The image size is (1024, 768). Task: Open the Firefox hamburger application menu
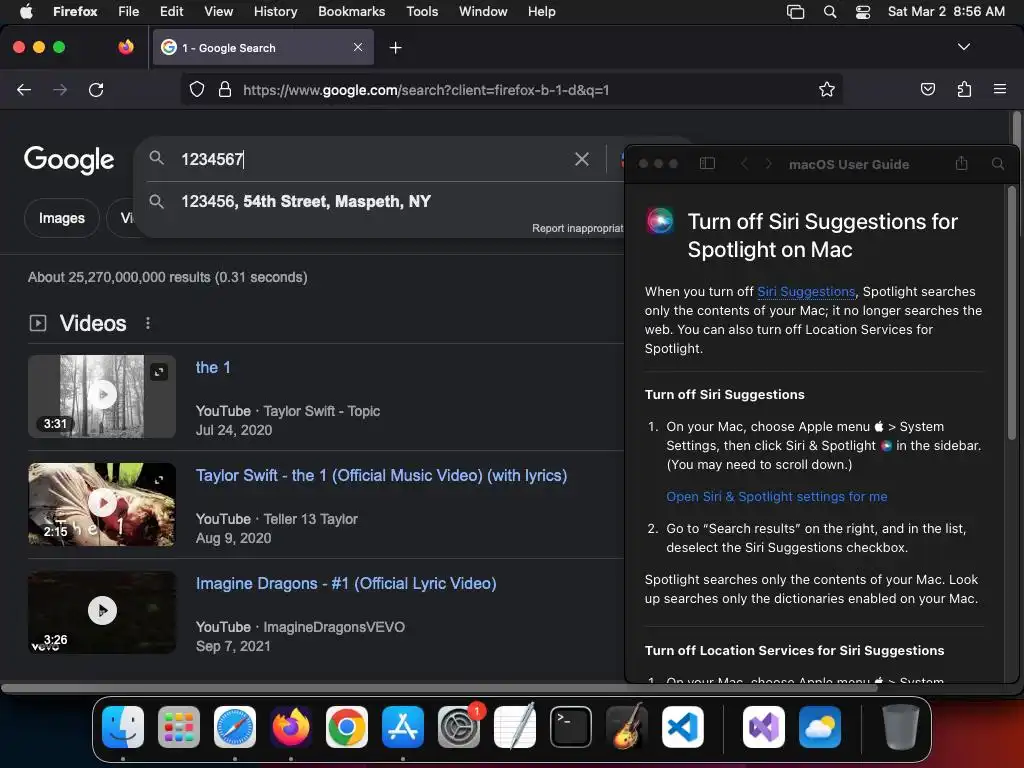pyautogui.click(x=1000, y=89)
